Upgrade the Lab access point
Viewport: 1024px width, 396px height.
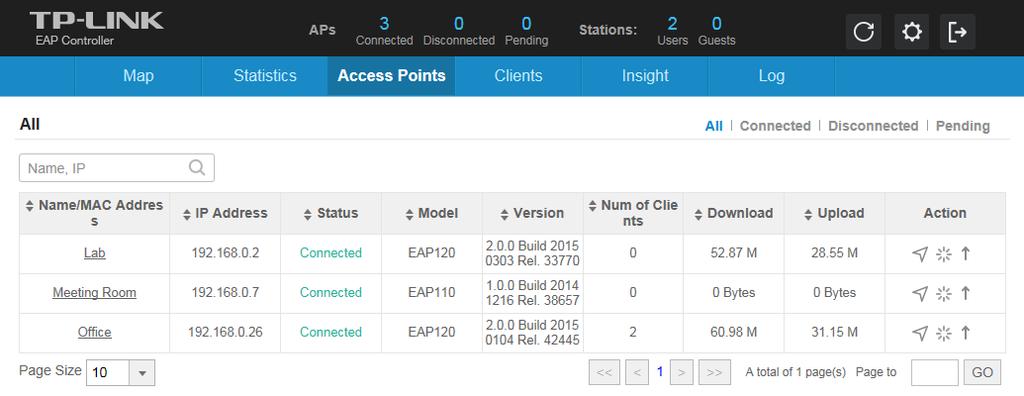coord(966,254)
